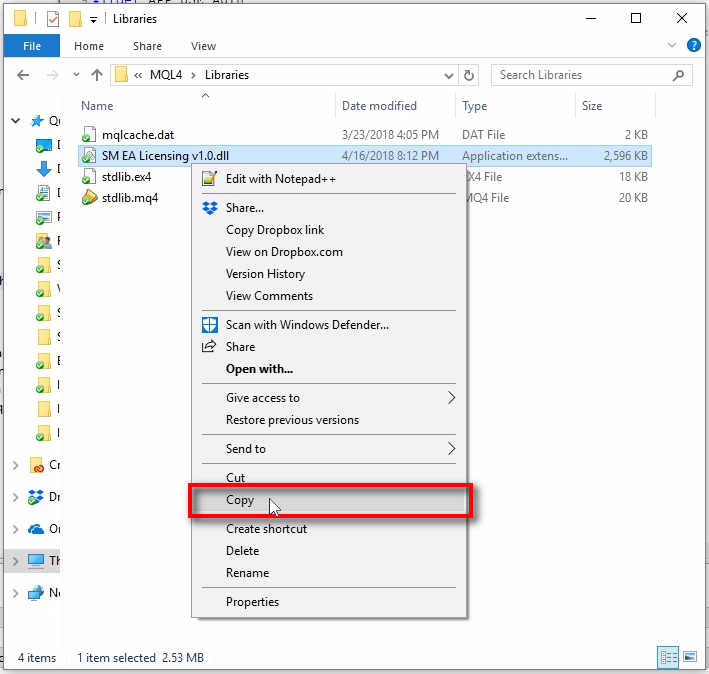Image resolution: width=709 pixels, height=674 pixels.
Task: Click the Windows Defender shield icon
Action: (x=210, y=325)
